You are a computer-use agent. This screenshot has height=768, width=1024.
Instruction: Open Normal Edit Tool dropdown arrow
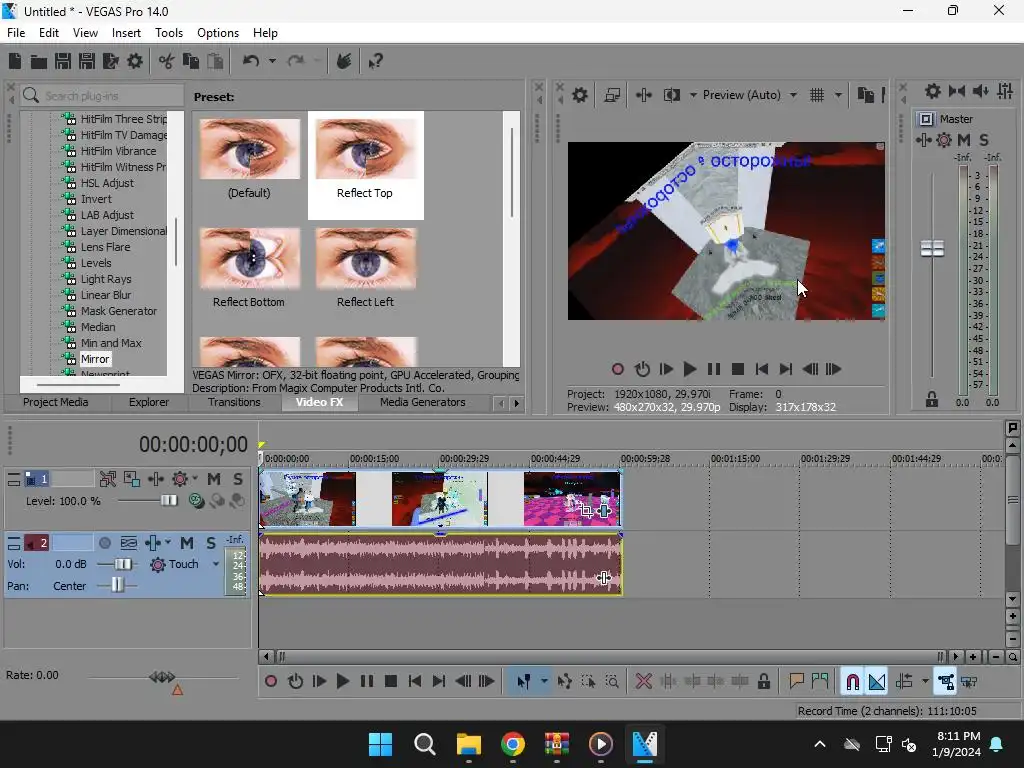coord(544,682)
